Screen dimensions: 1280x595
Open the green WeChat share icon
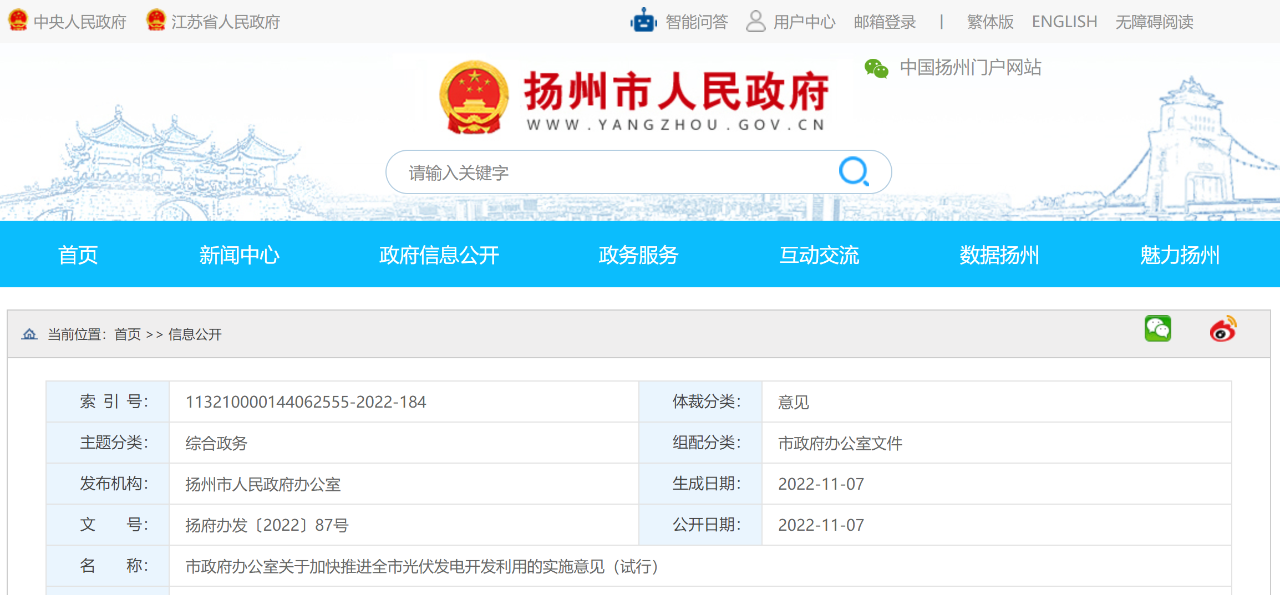1158,328
